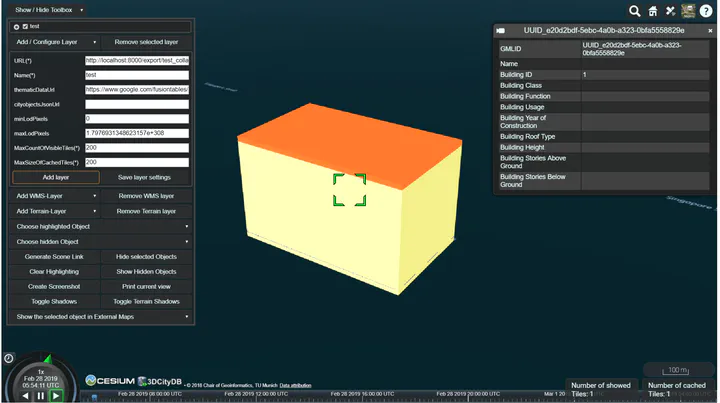Expand the Show / Hide Toolbox dropdown

pyautogui.click(x=45, y=9)
